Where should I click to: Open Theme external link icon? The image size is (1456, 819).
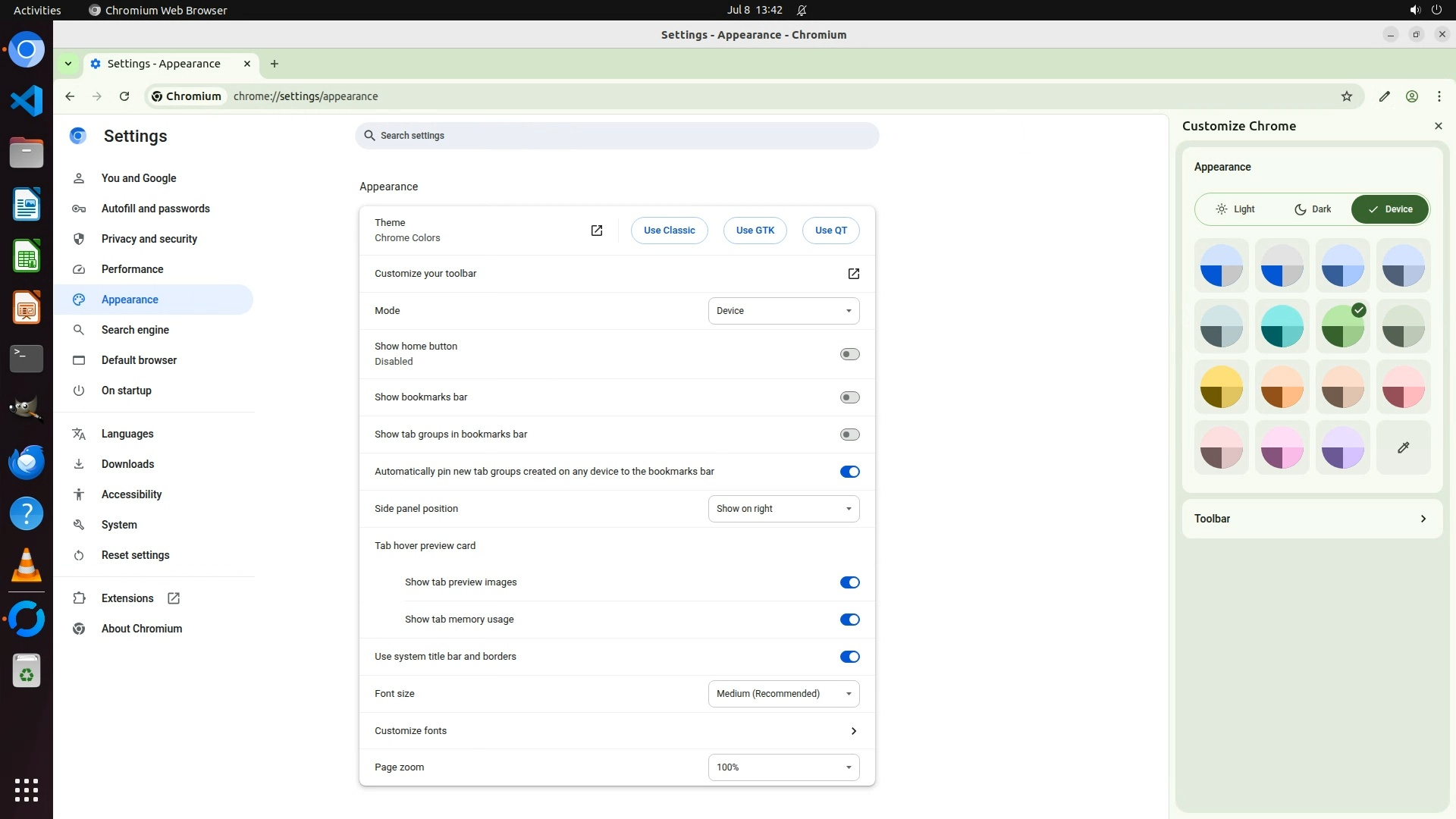pyautogui.click(x=597, y=231)
